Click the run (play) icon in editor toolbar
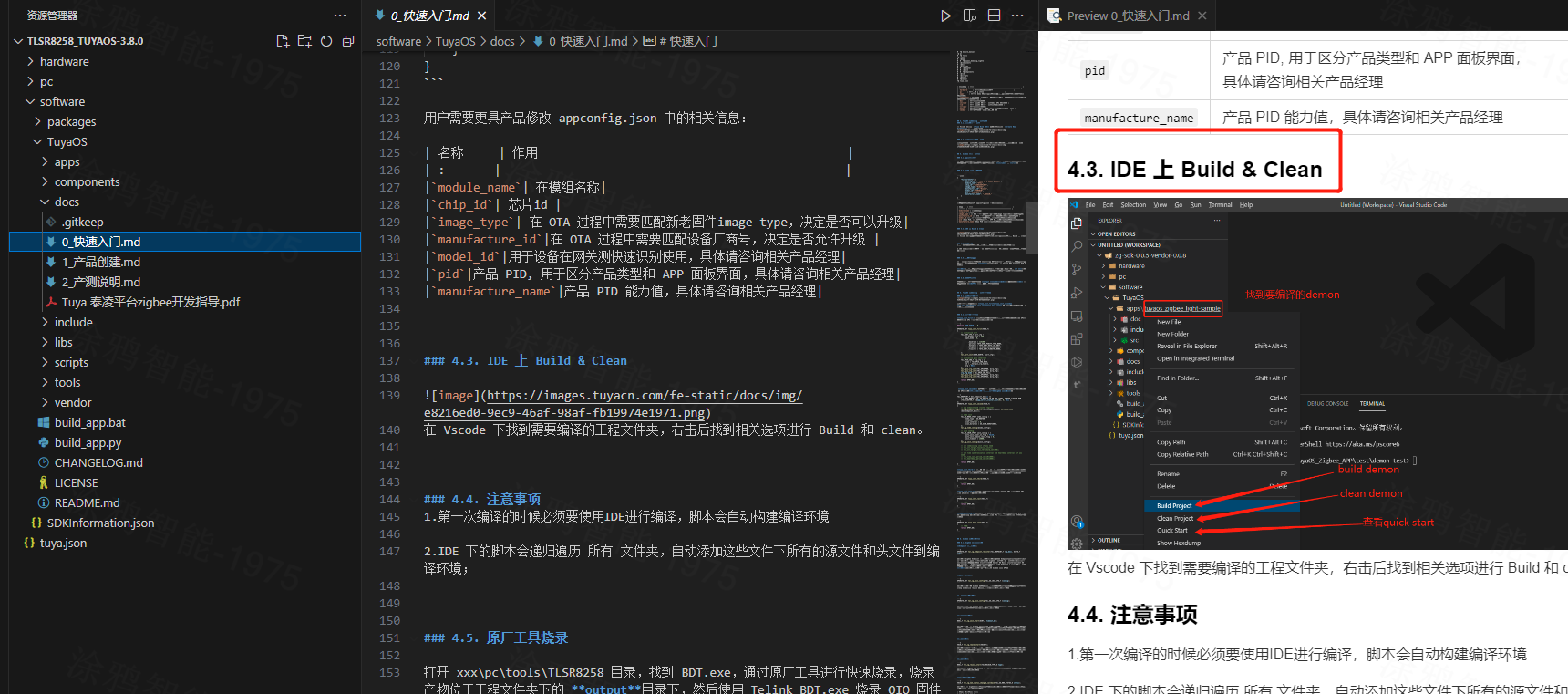Screen dimensions: 1568x694 click(945, 16)
